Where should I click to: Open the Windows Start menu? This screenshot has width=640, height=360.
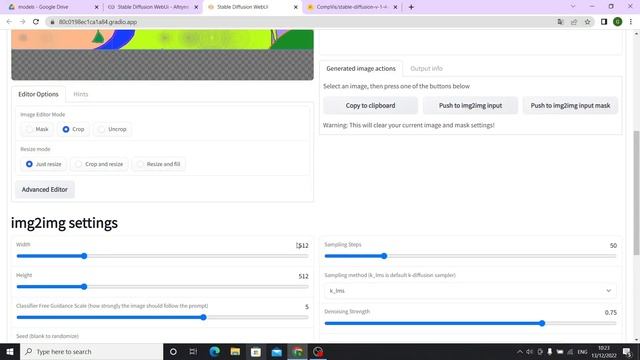coord(10,351)
